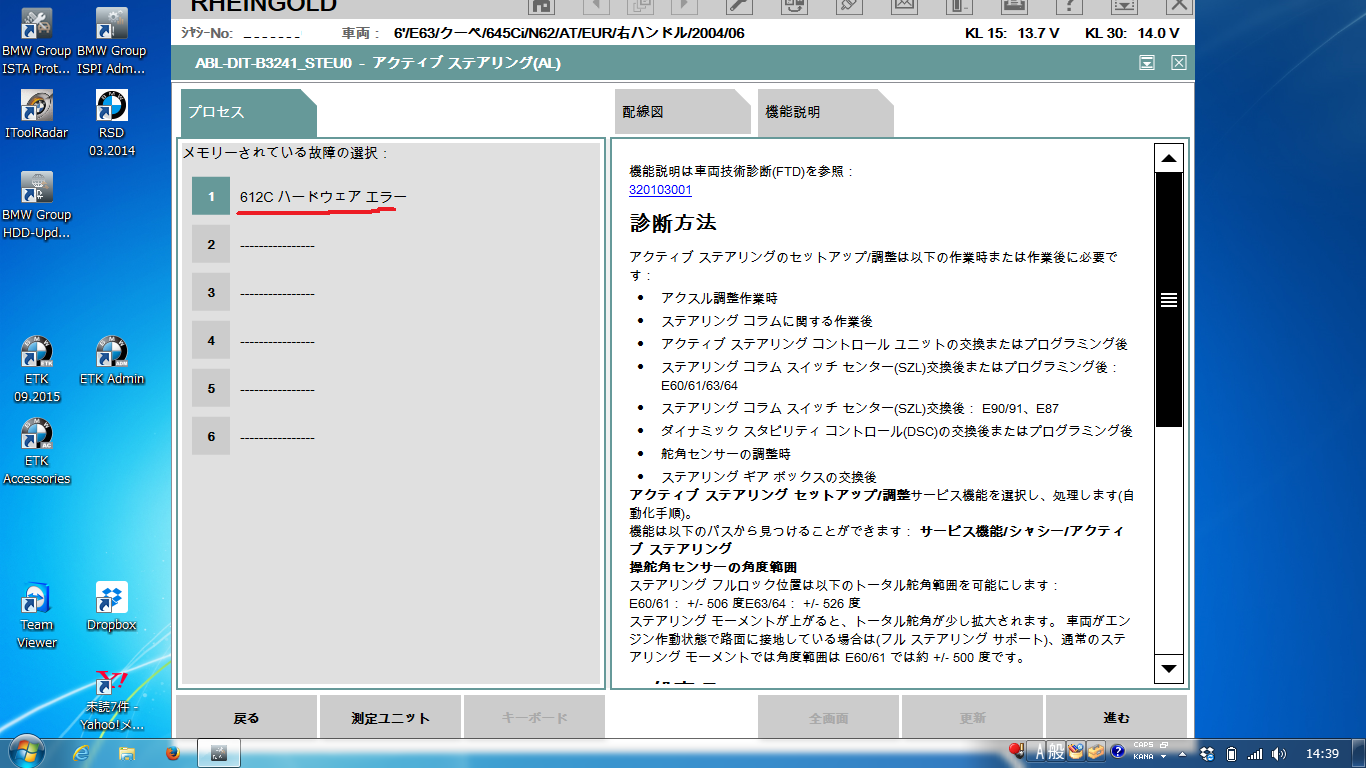Click the 更新 button
1366x768 pixels.
(973, 718)
